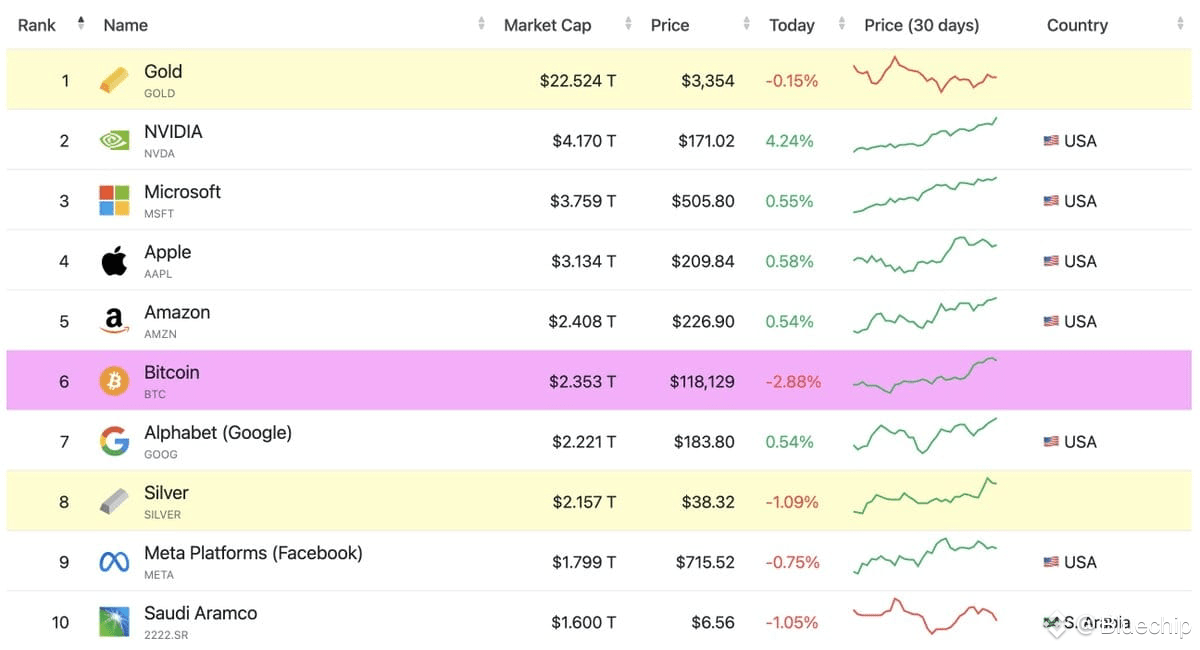Select Bitcoin price $118,129
This screenshot has width=1200, height=650.
click(x=702, y=381)
